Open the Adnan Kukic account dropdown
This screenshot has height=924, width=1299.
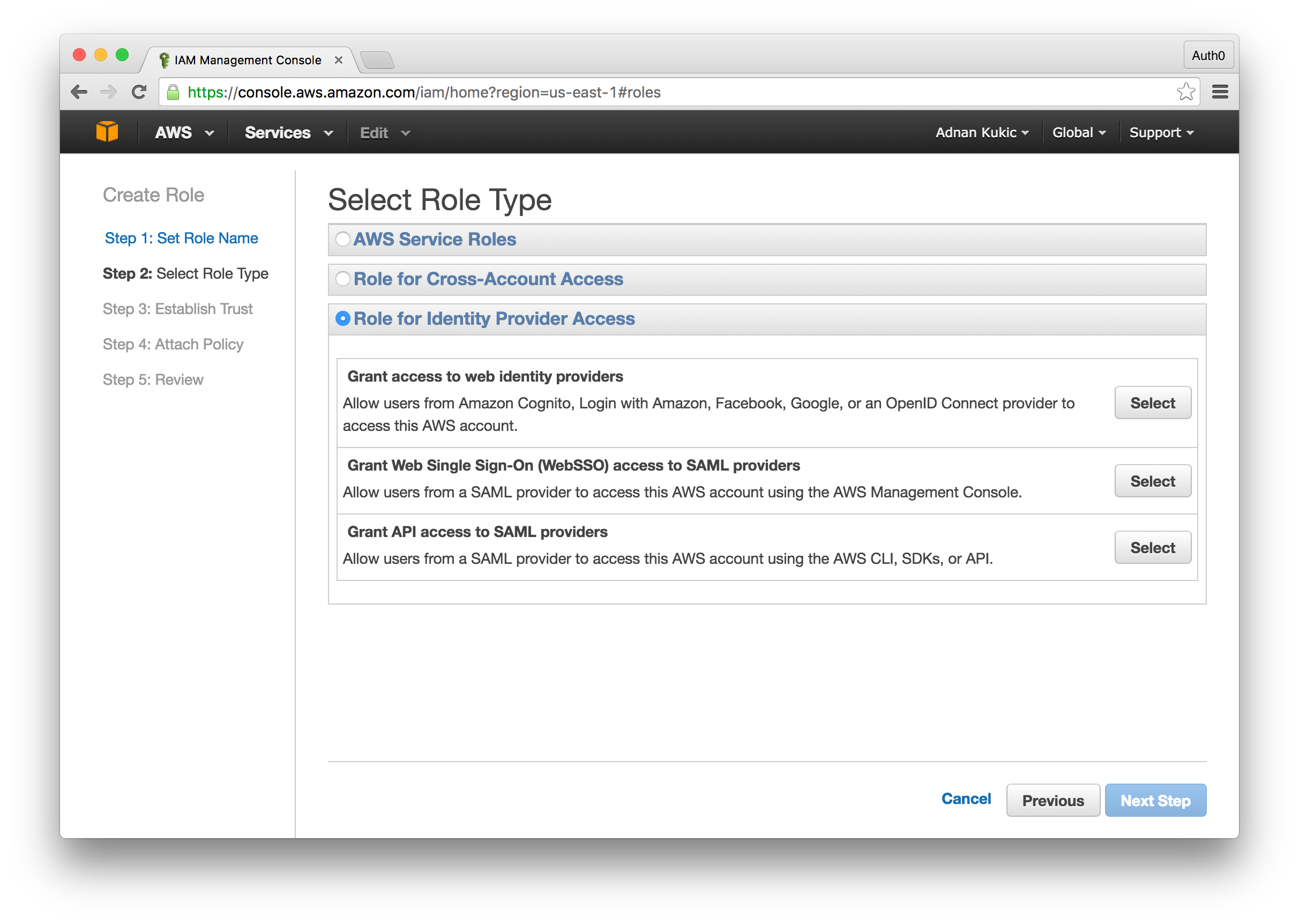tap(982, 132)
